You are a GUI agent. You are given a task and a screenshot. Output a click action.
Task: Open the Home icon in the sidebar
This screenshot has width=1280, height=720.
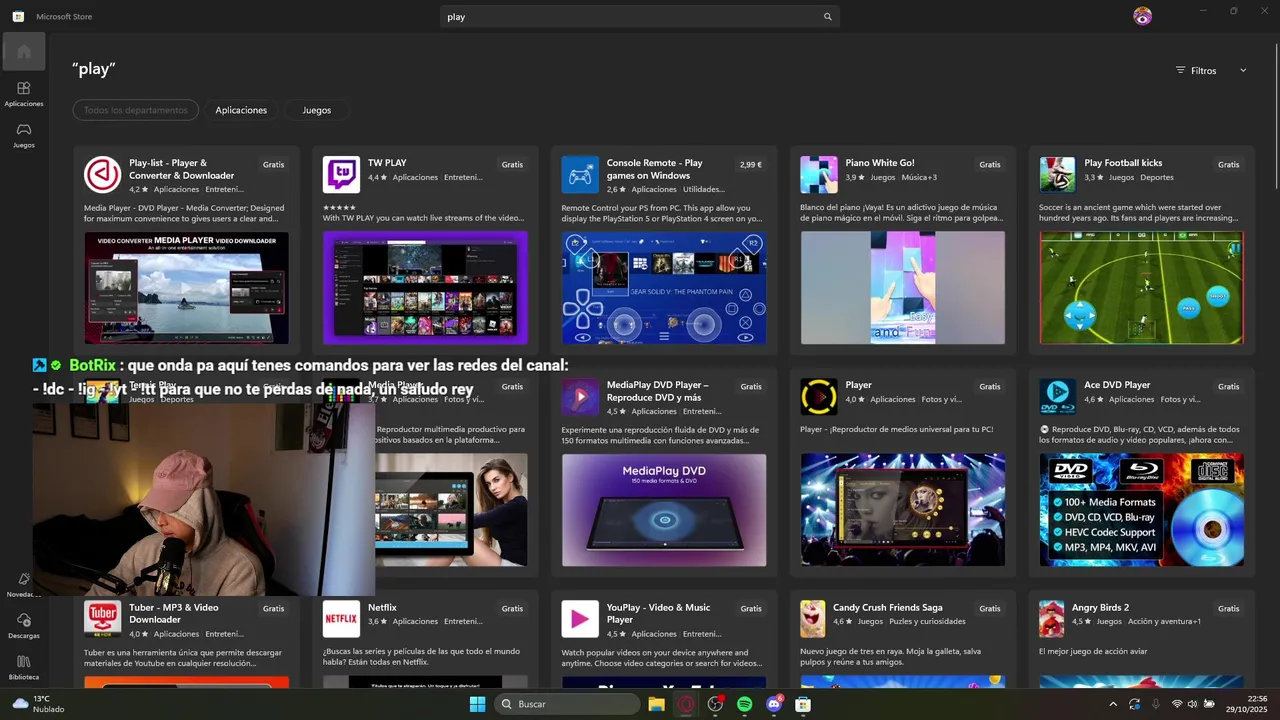pos(24,51)
